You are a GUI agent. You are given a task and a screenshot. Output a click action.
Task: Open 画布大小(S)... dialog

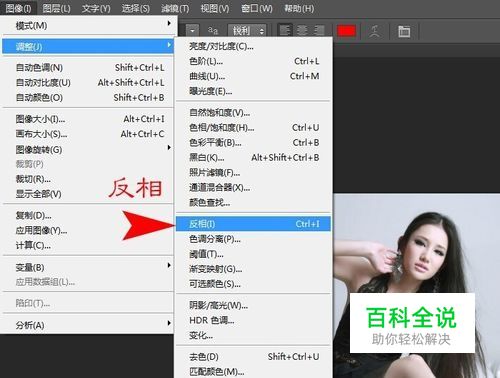coord(88,134)
